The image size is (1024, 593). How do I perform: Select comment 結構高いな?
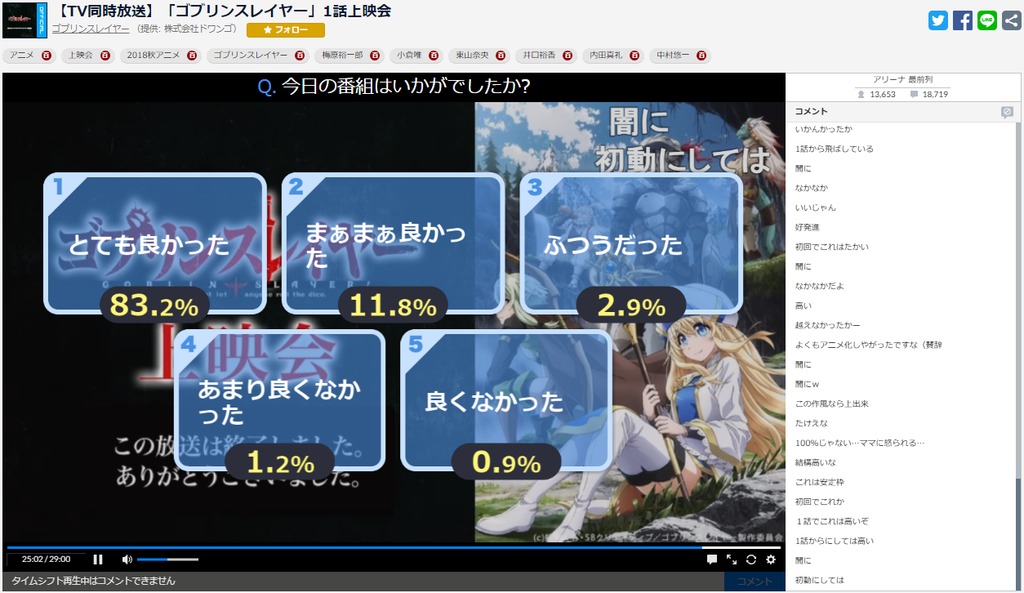815,462
